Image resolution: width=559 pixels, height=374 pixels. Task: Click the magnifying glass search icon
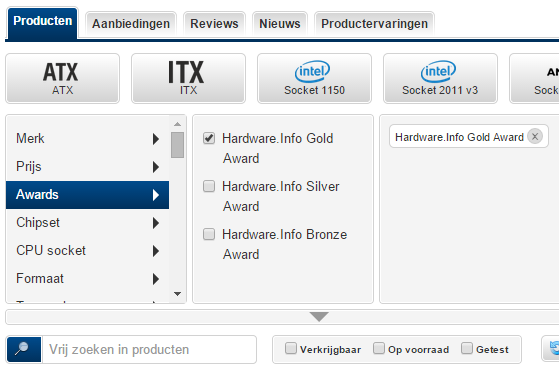24,349
